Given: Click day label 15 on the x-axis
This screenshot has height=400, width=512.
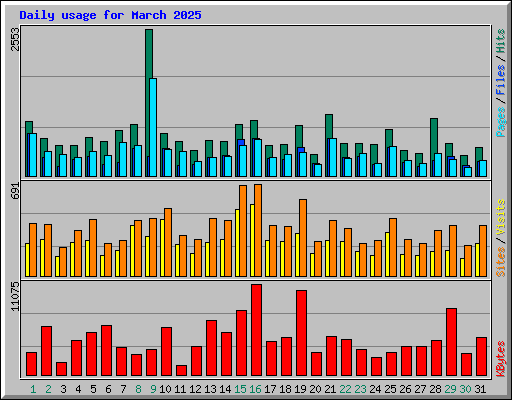Looking at the screenshot, I should (240, 389).
